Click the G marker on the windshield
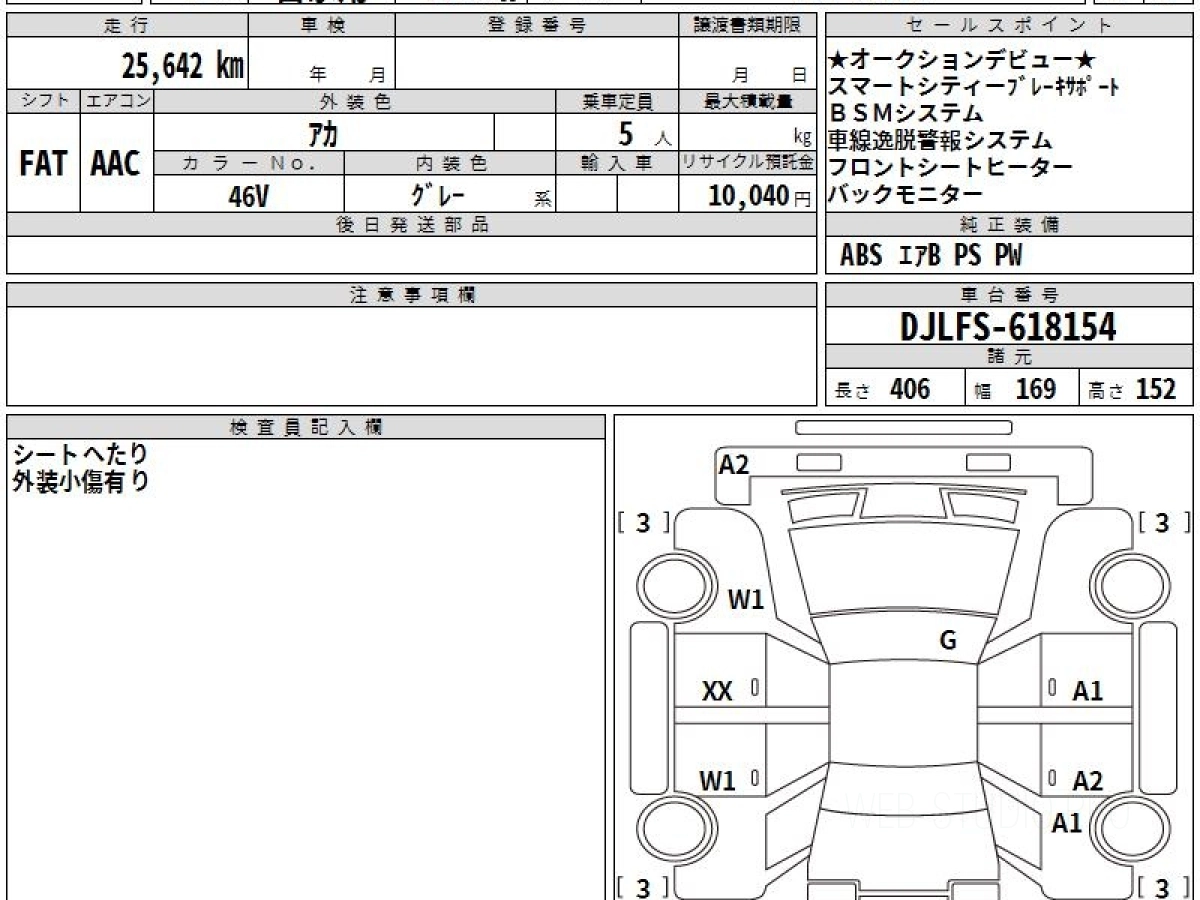 pos(948,641)
